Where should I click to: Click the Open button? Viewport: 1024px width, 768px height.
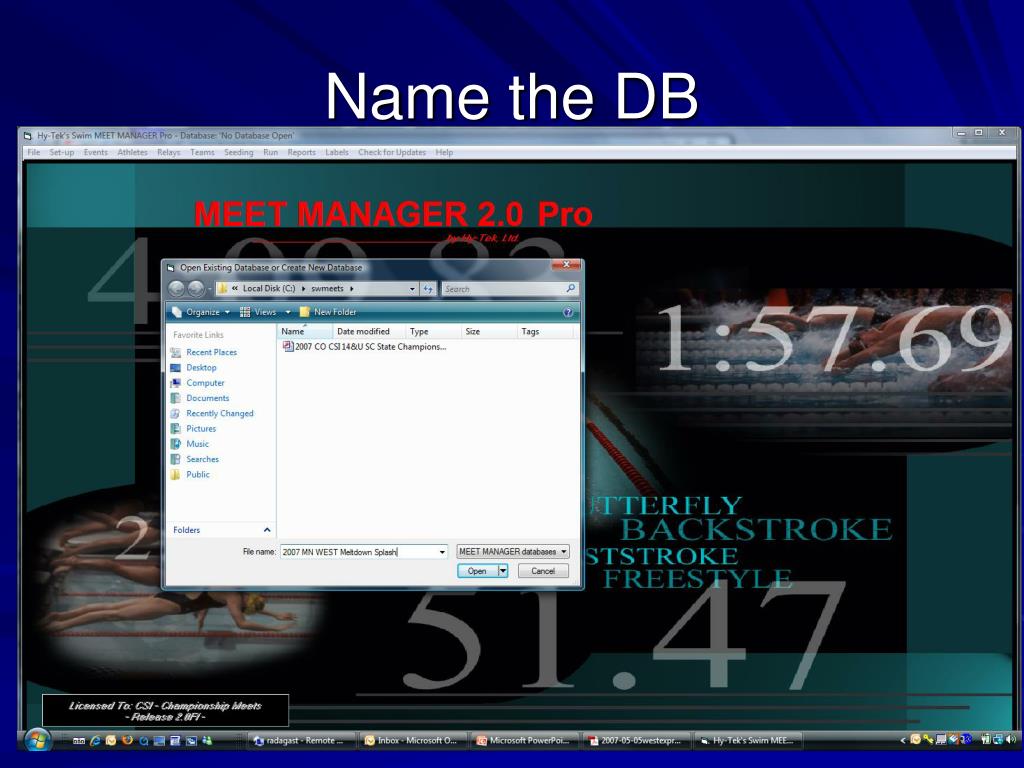pyautogui.click(x=477, y=571)
